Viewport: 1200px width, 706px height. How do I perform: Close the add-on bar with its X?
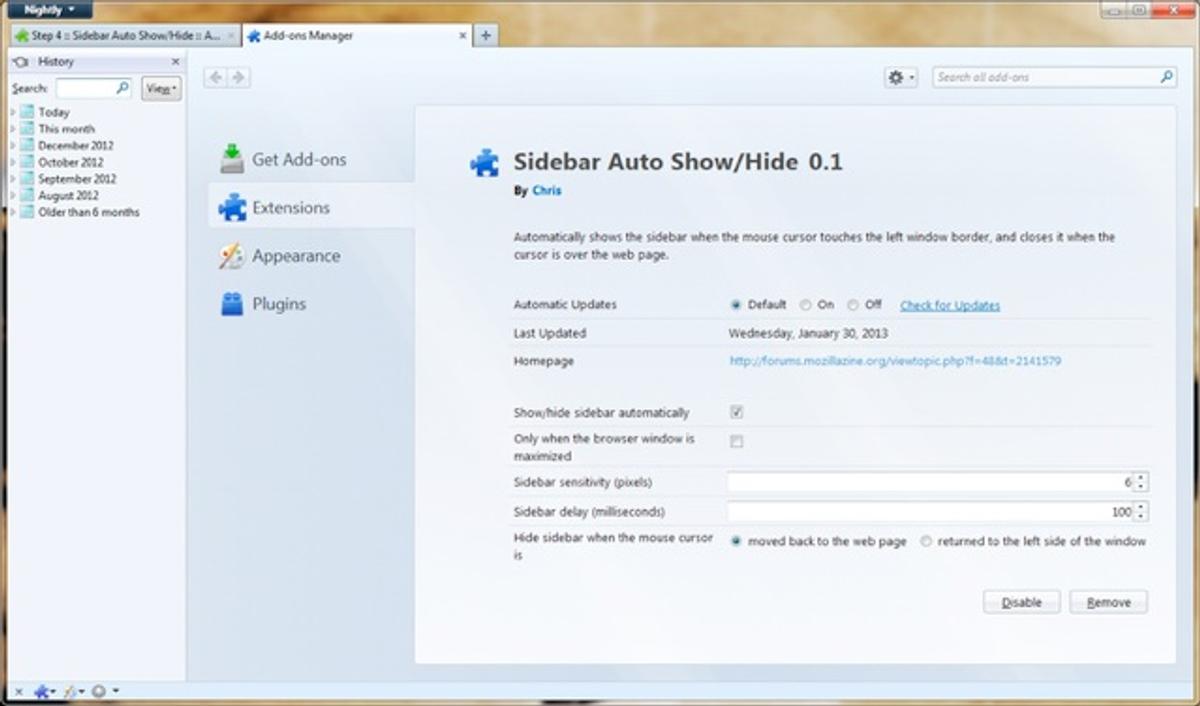[x=19, y=692]
